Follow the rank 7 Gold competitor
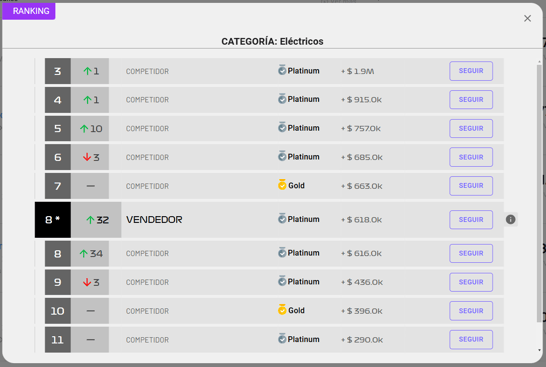The image size is (546, 367). [471, 186]
